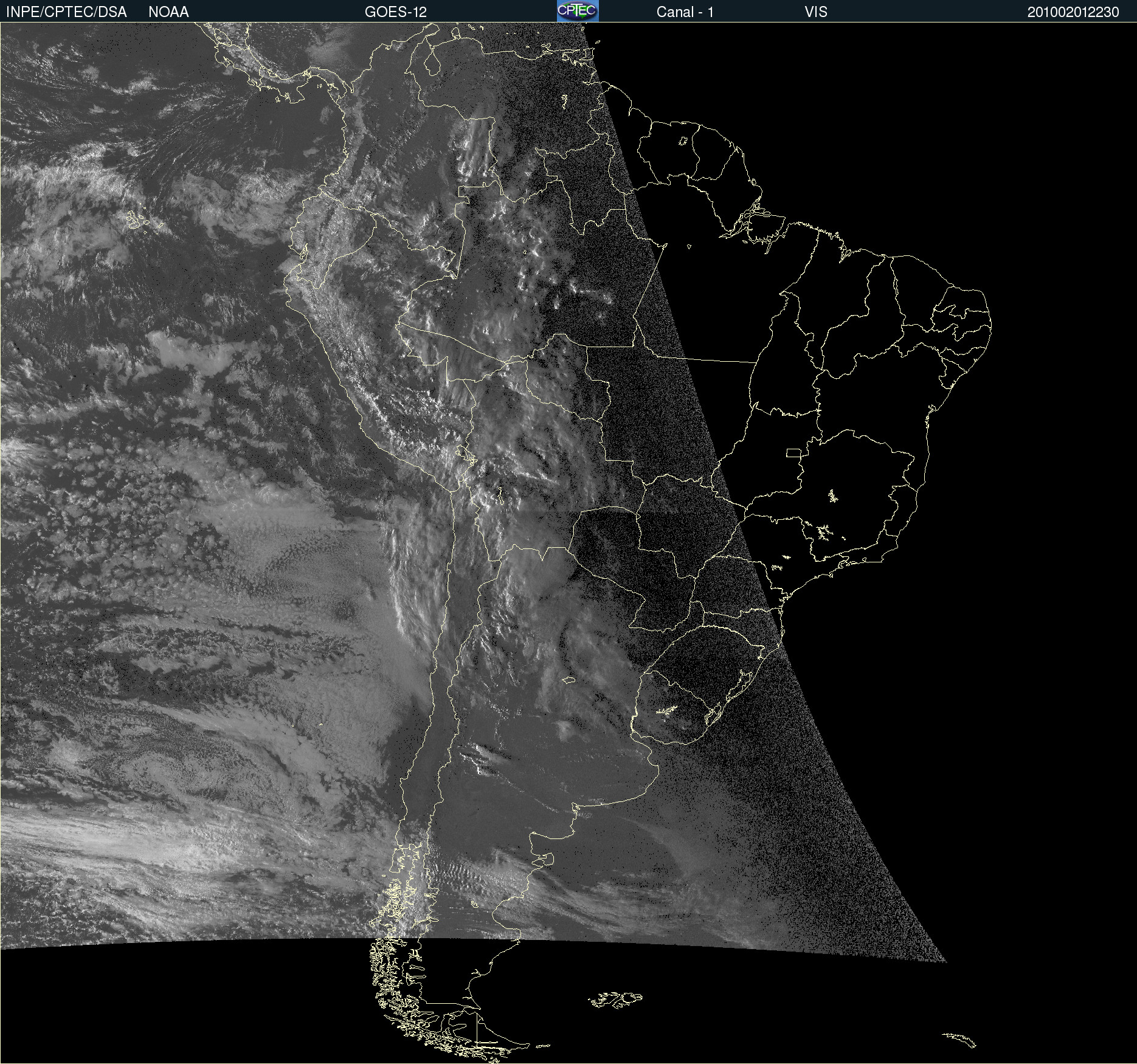Click the 201002012230 timestamp
1137x1064 pixels.
coord(1073,12)
